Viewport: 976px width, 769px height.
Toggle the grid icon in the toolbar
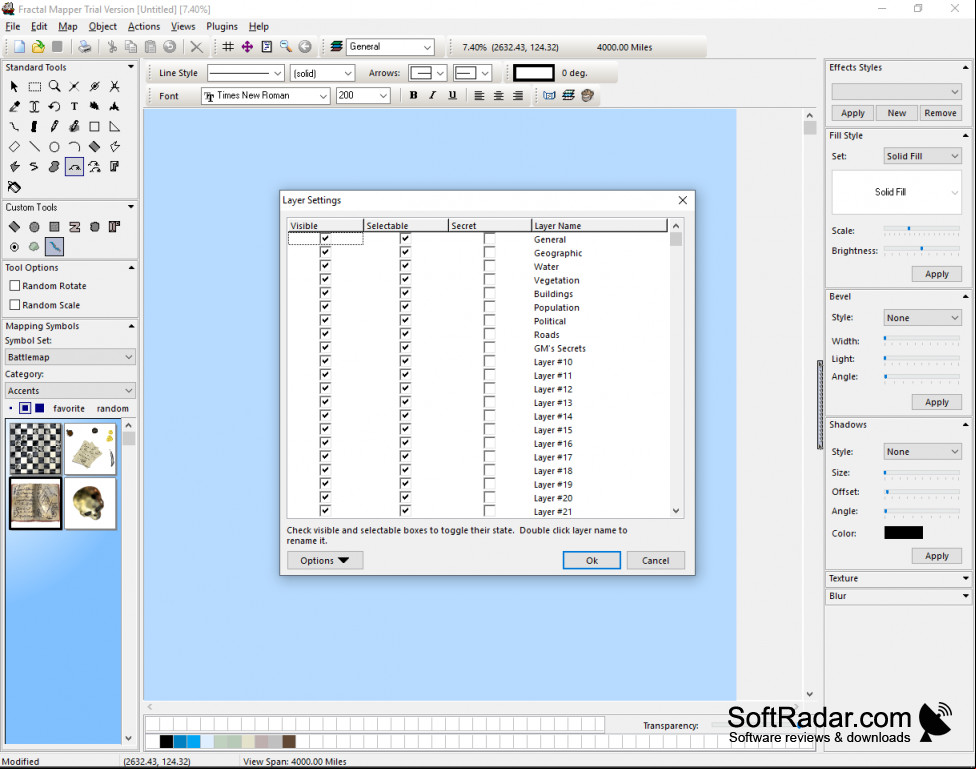coord(228,47)
